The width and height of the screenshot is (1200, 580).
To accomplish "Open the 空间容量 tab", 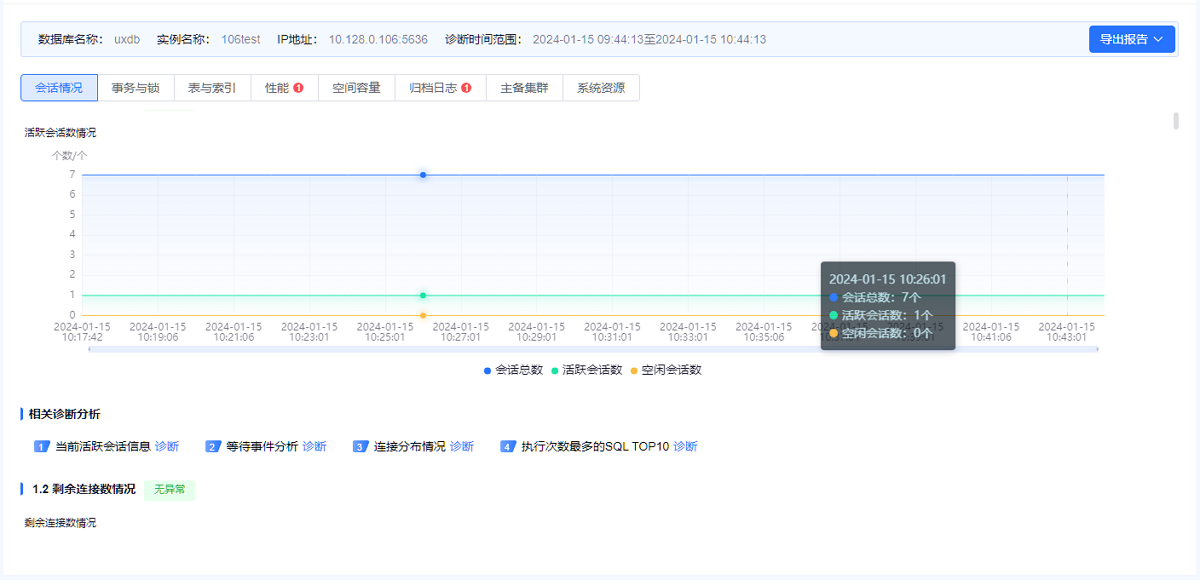I will [357, 88].
